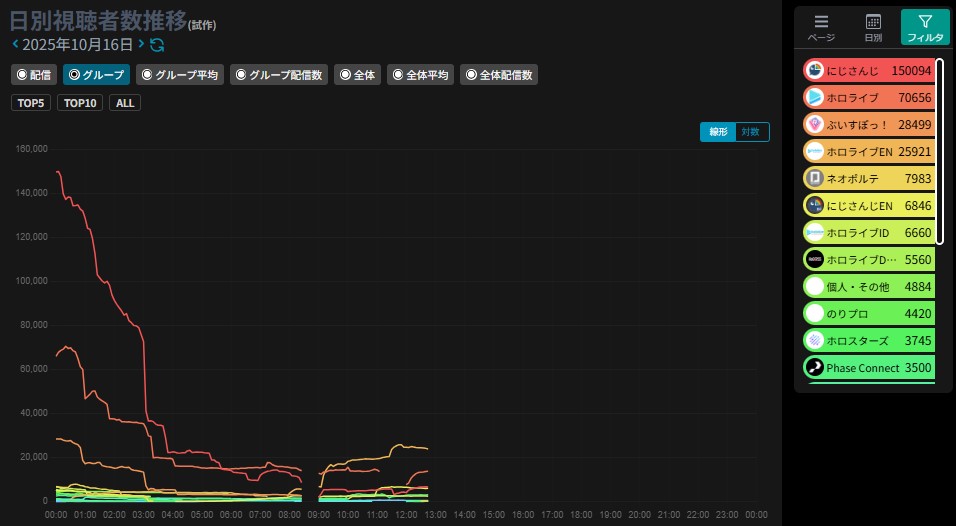Viewport: 956px width, 526px height.
Task: Click the ぶいすぽっ！ group icon
Action: point(815,125)
